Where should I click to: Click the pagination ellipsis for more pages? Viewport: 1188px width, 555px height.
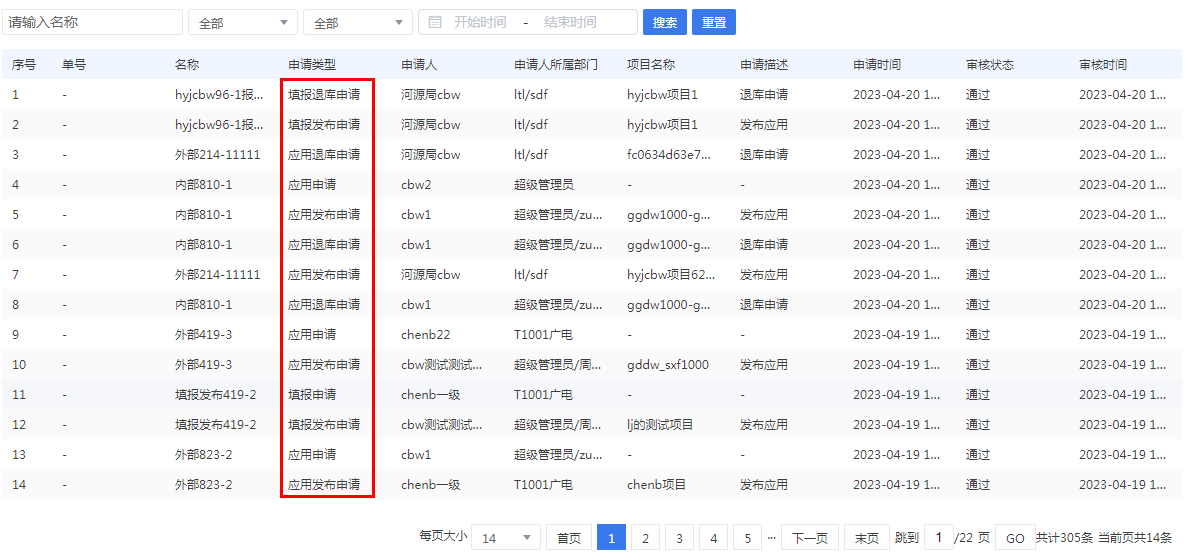[x=771, y=538]
